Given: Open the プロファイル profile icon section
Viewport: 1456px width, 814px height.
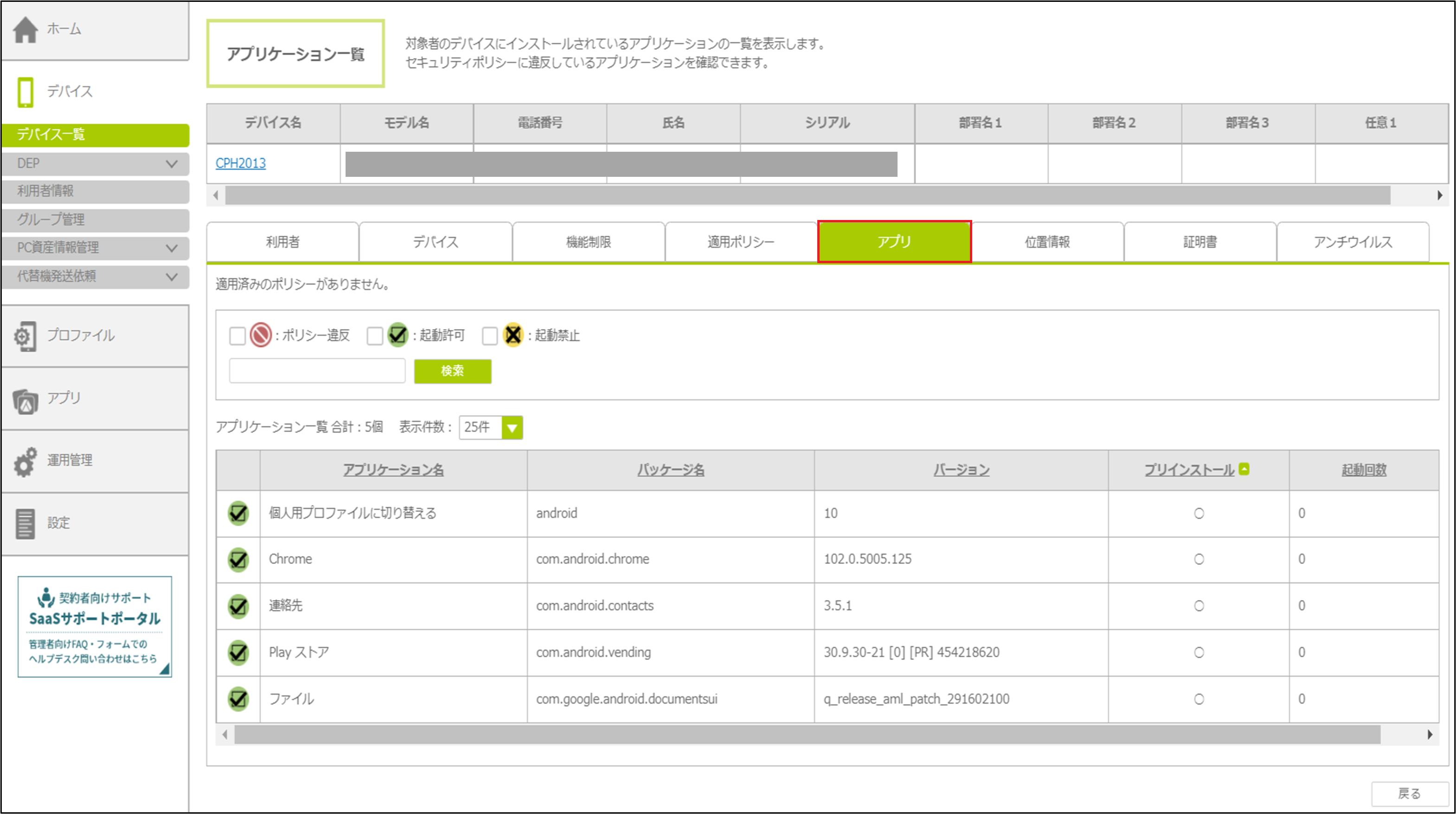Looking at the screenshot, I should coord(26,336).
